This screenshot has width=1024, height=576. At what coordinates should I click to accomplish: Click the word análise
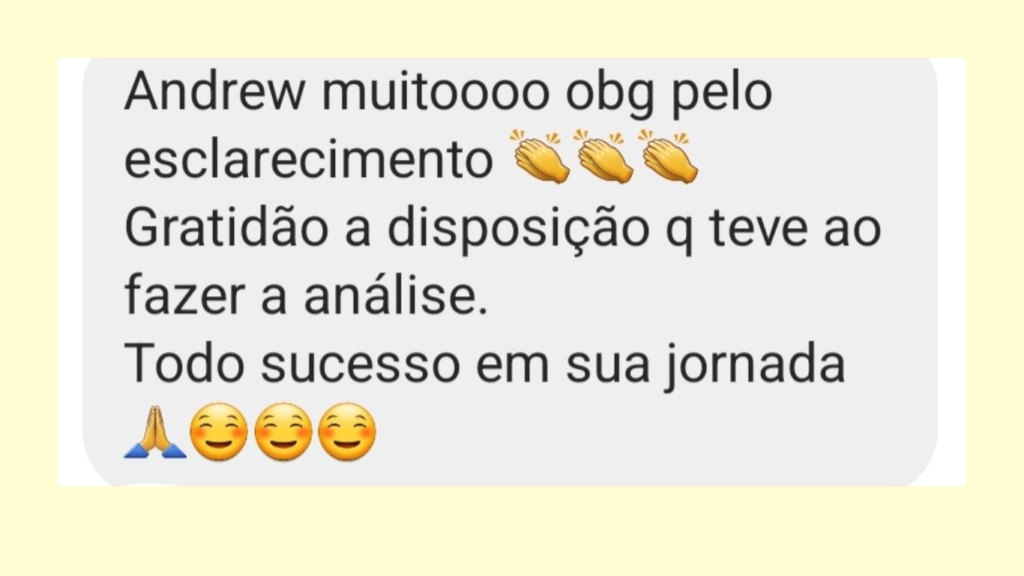[x=396, y=295]
